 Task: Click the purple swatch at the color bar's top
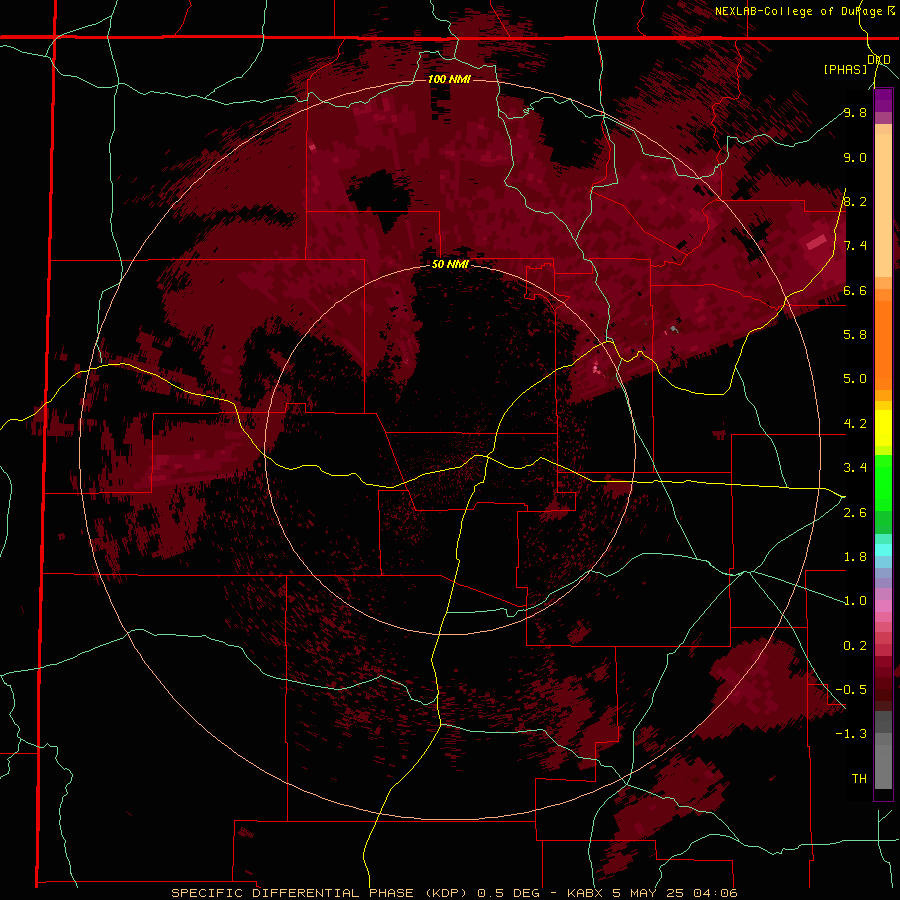click(883, 100)
